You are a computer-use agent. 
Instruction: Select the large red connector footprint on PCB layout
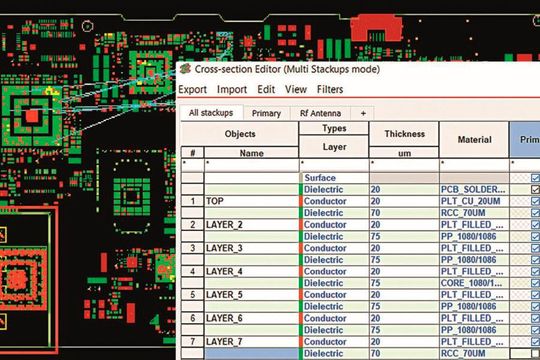pos(376,28)
